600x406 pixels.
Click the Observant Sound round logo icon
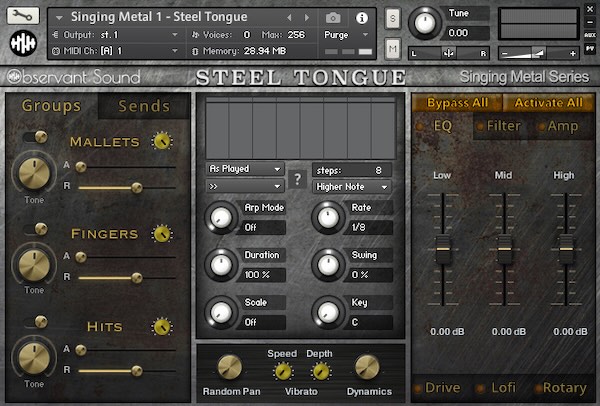coord(23,43)
